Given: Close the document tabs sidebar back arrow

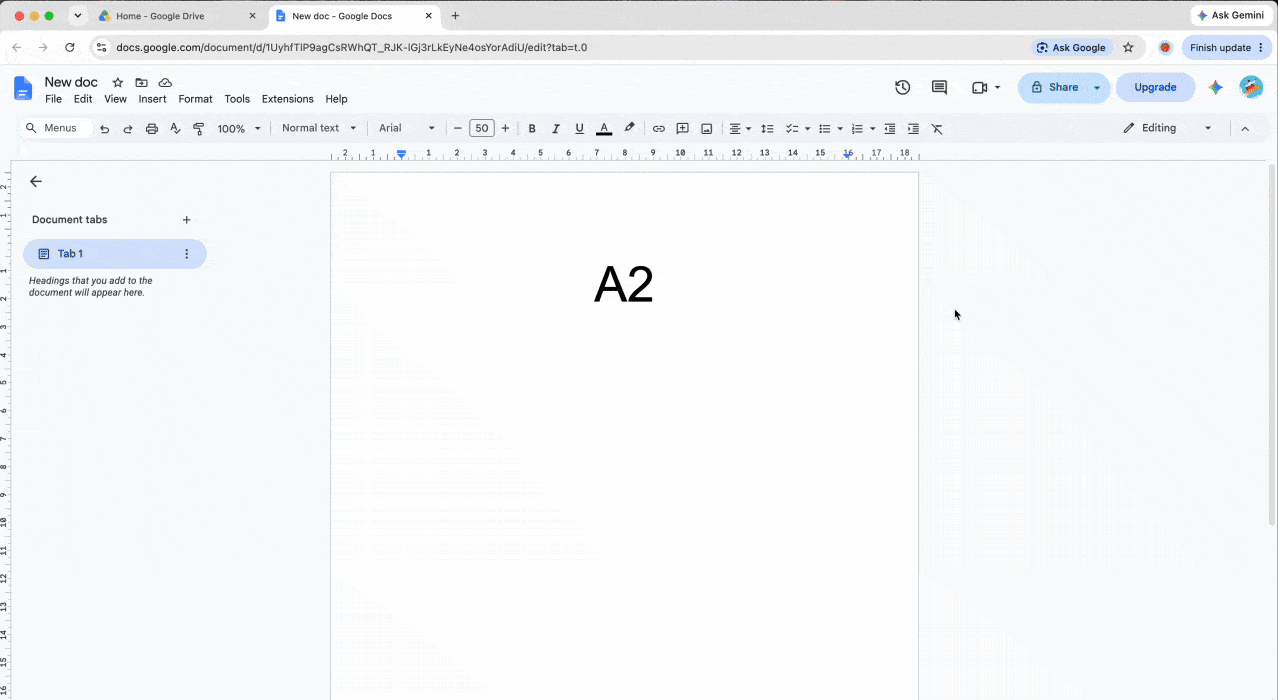Looking at the screenshot, I should (x=36, y=181).
